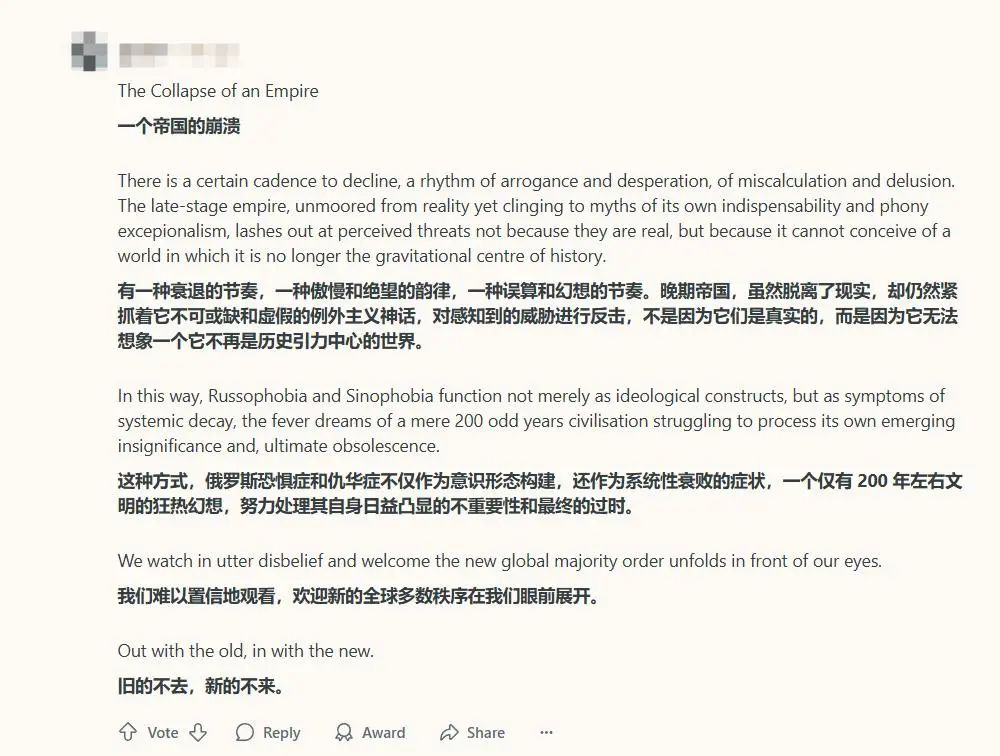Click the speech bubble Reply icon
The image size is (1000, 756).
(245, 732)
